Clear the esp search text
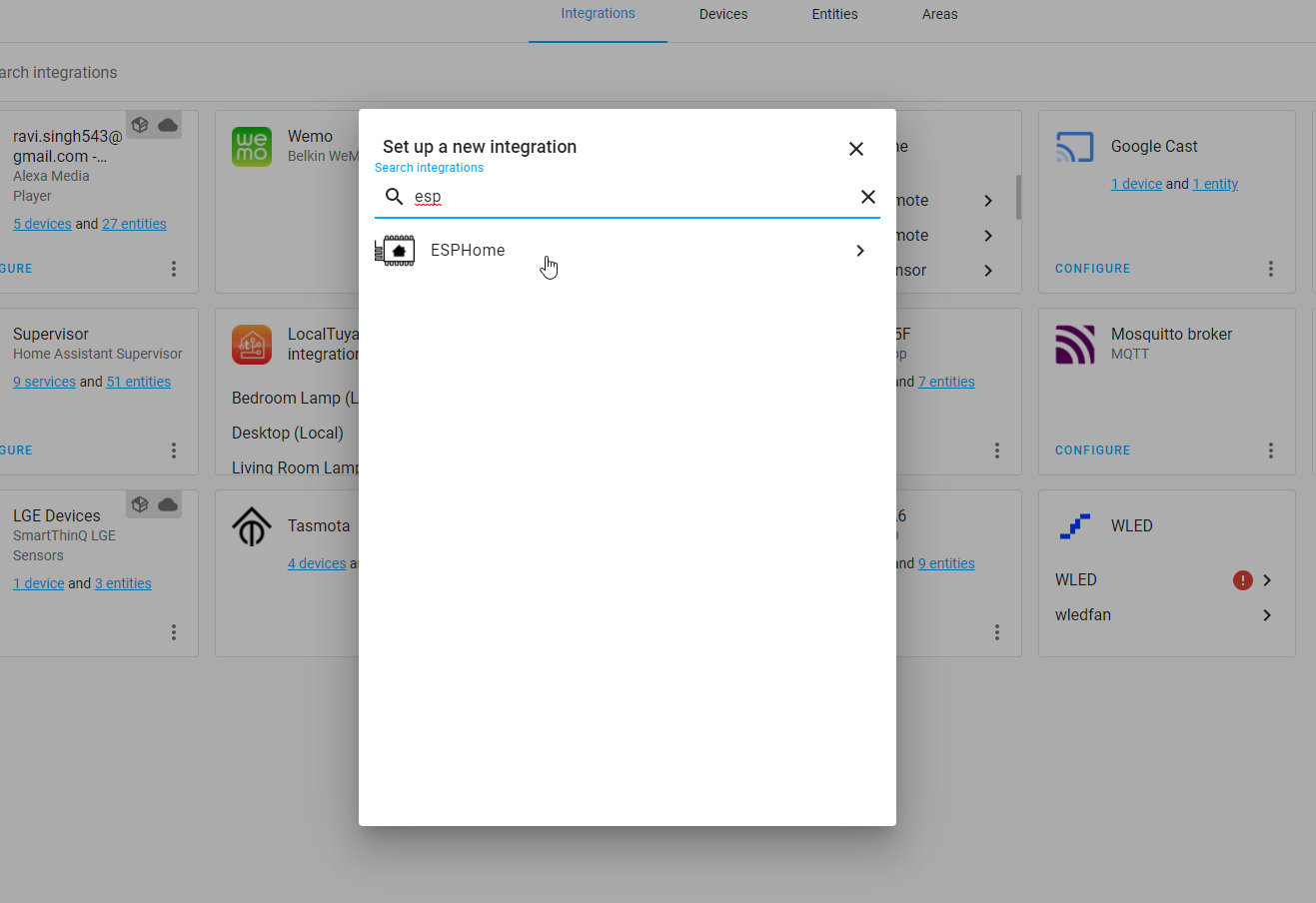 coord(867,197)
